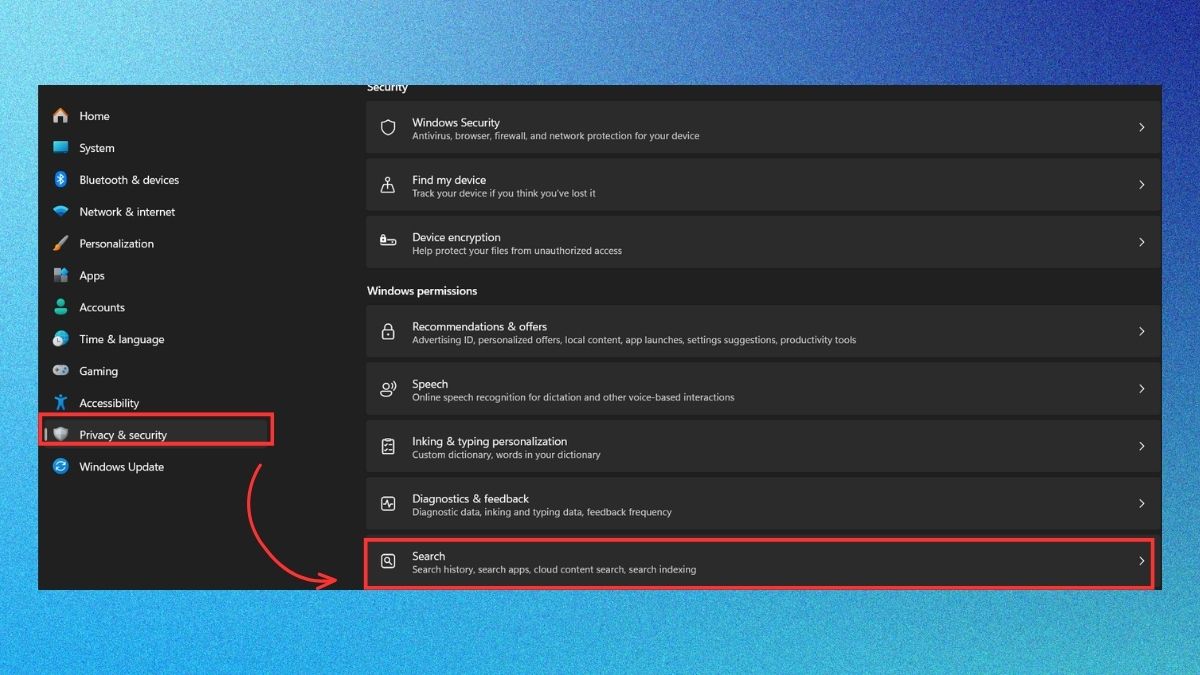
Task: Click 'Custom dictionary' description text
Action: point(506,455)
